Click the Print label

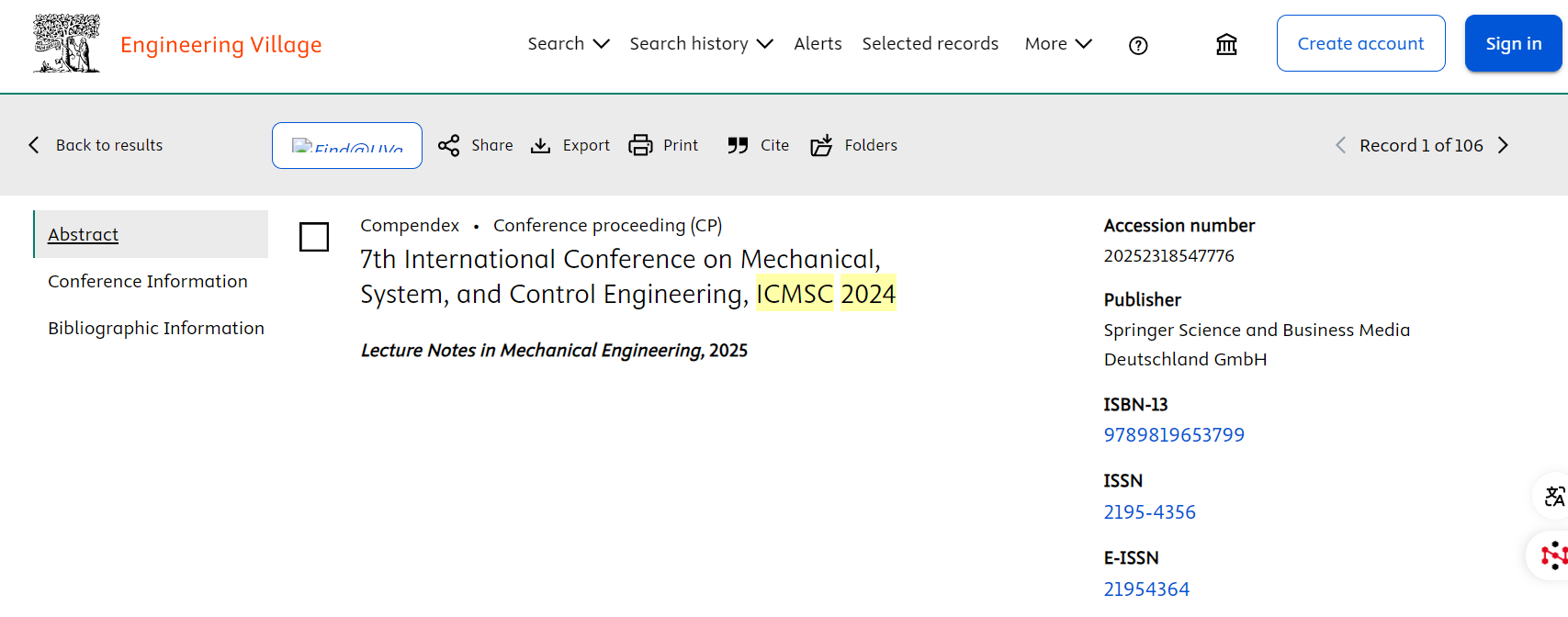(x=681, y=145)
